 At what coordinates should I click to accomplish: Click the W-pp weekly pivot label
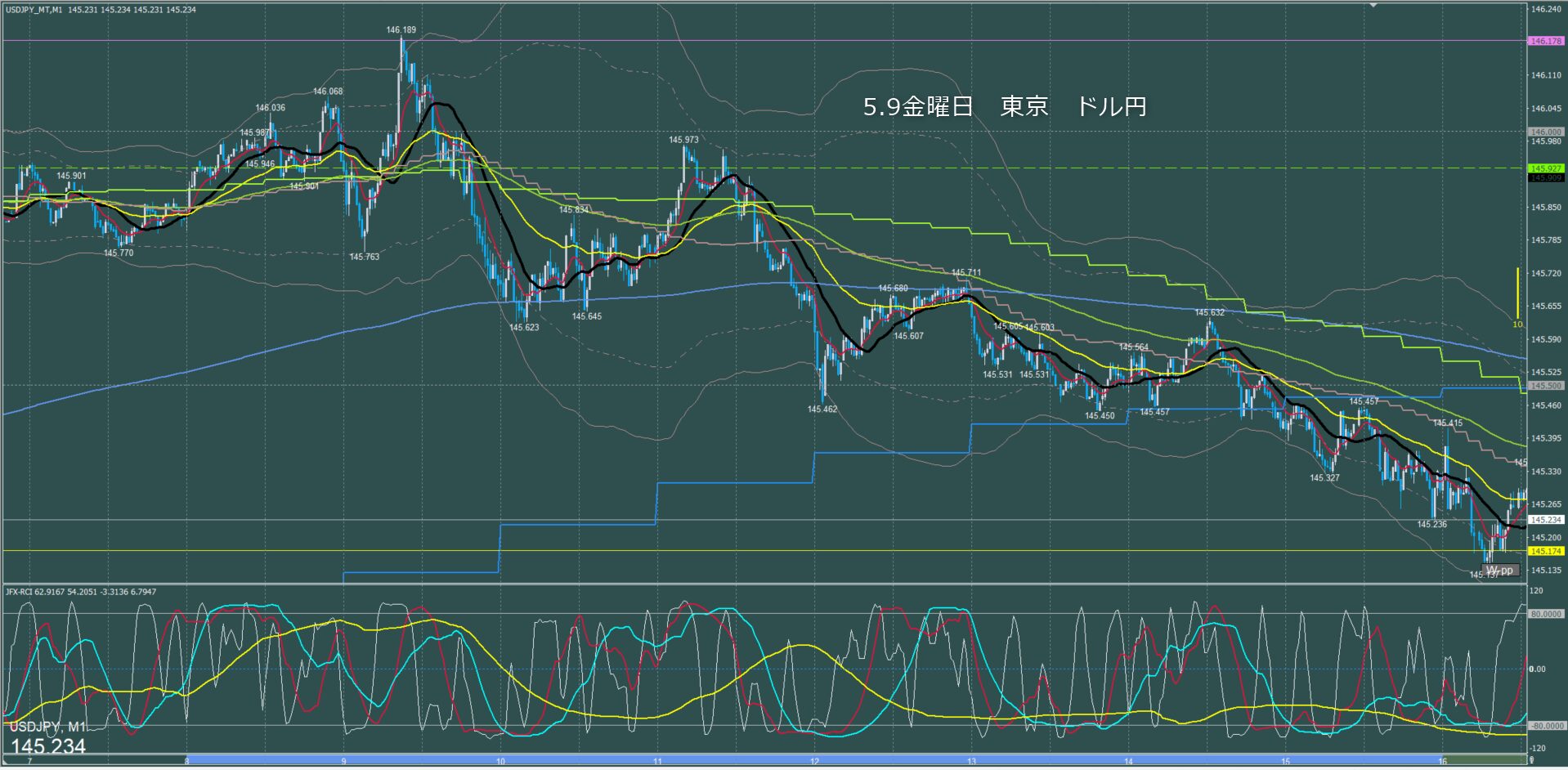point(1499,570)
